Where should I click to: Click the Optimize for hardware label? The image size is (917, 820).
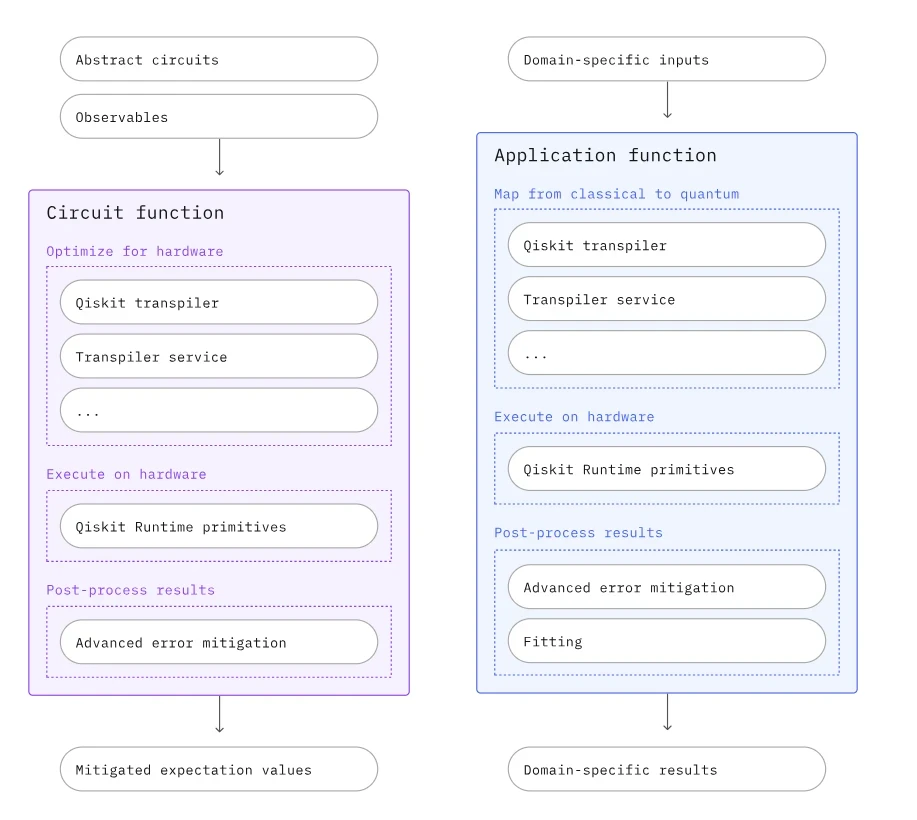(x=134, y=251)
